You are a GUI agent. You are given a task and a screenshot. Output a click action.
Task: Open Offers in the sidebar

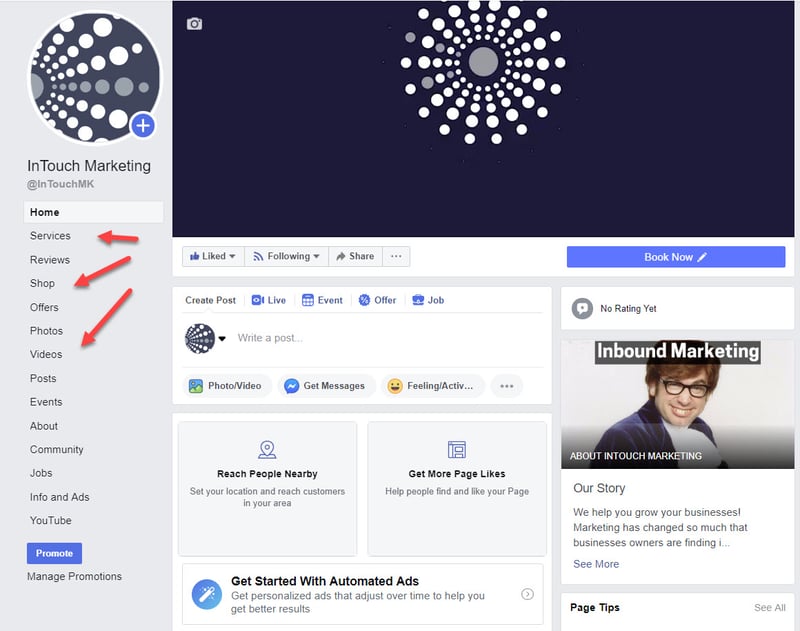pyautogui.click(x=44, y=307)
